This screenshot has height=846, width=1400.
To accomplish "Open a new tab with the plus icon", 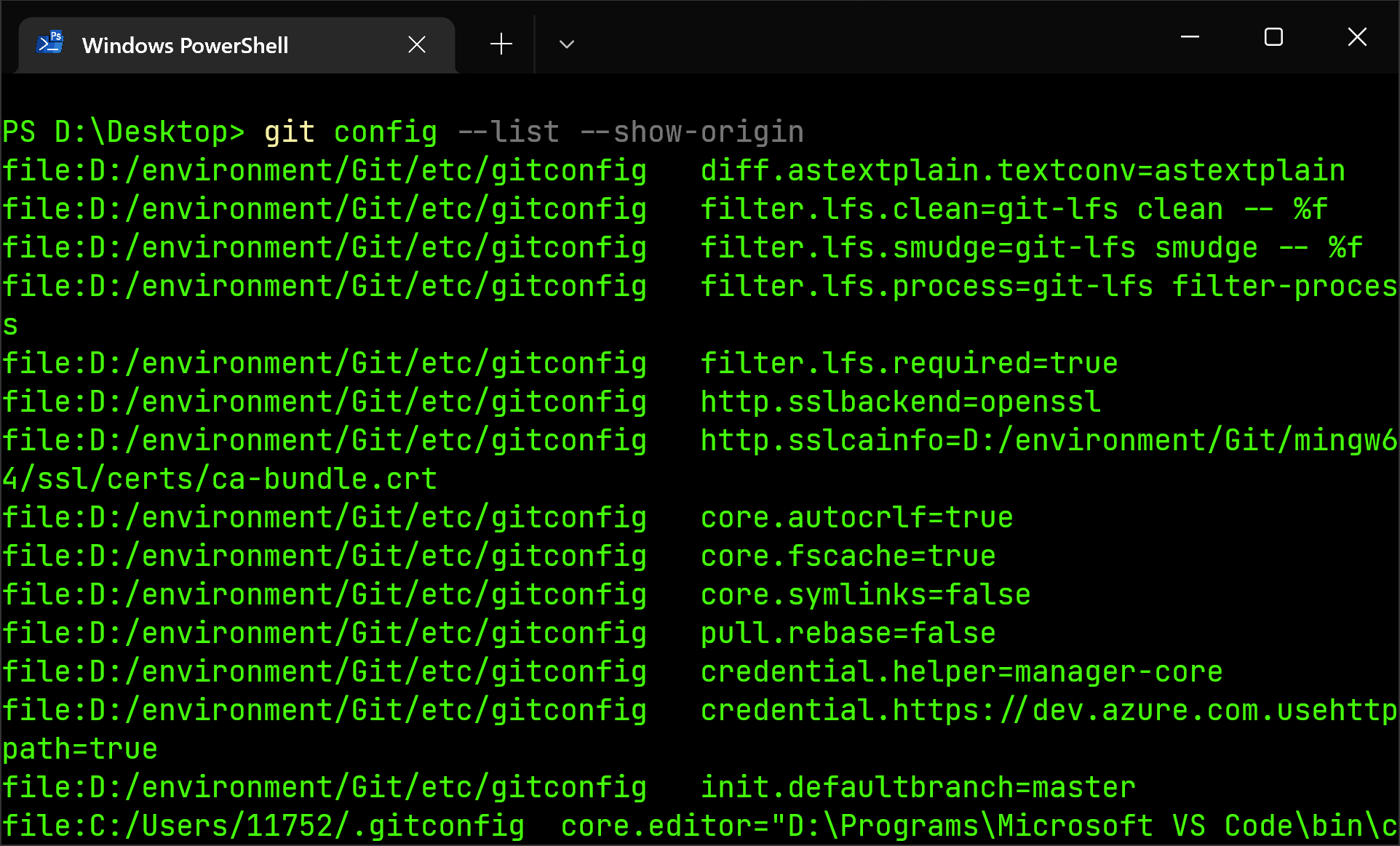I will click(501, 44).
